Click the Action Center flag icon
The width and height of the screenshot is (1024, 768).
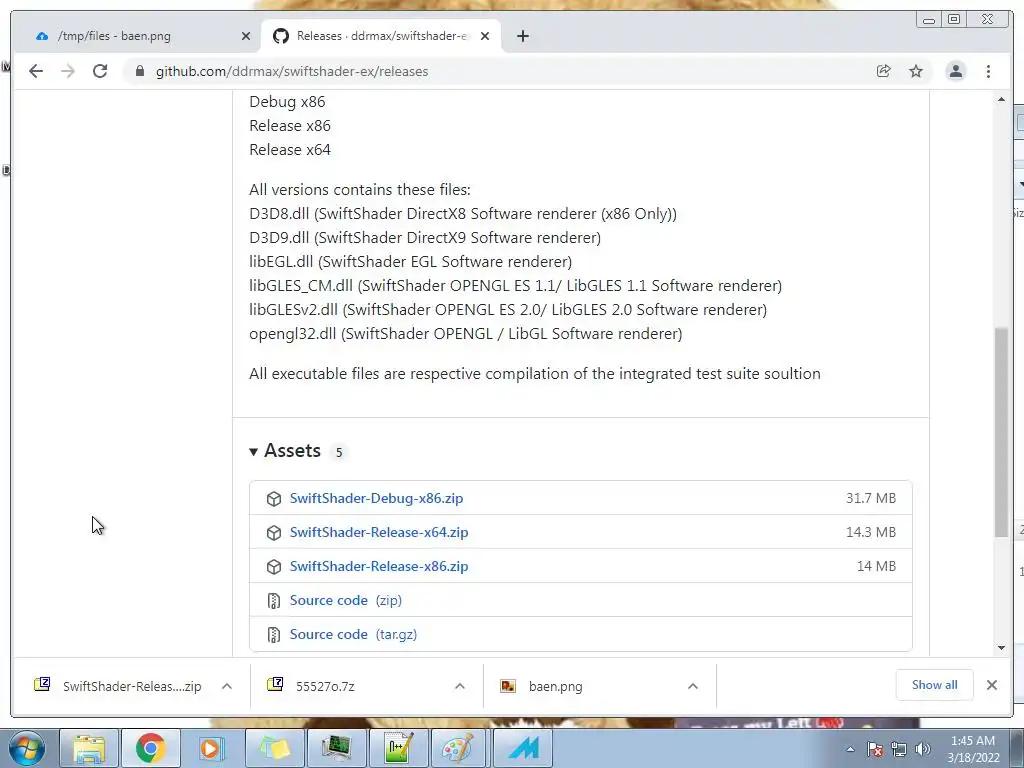click(x=875, y=749)
